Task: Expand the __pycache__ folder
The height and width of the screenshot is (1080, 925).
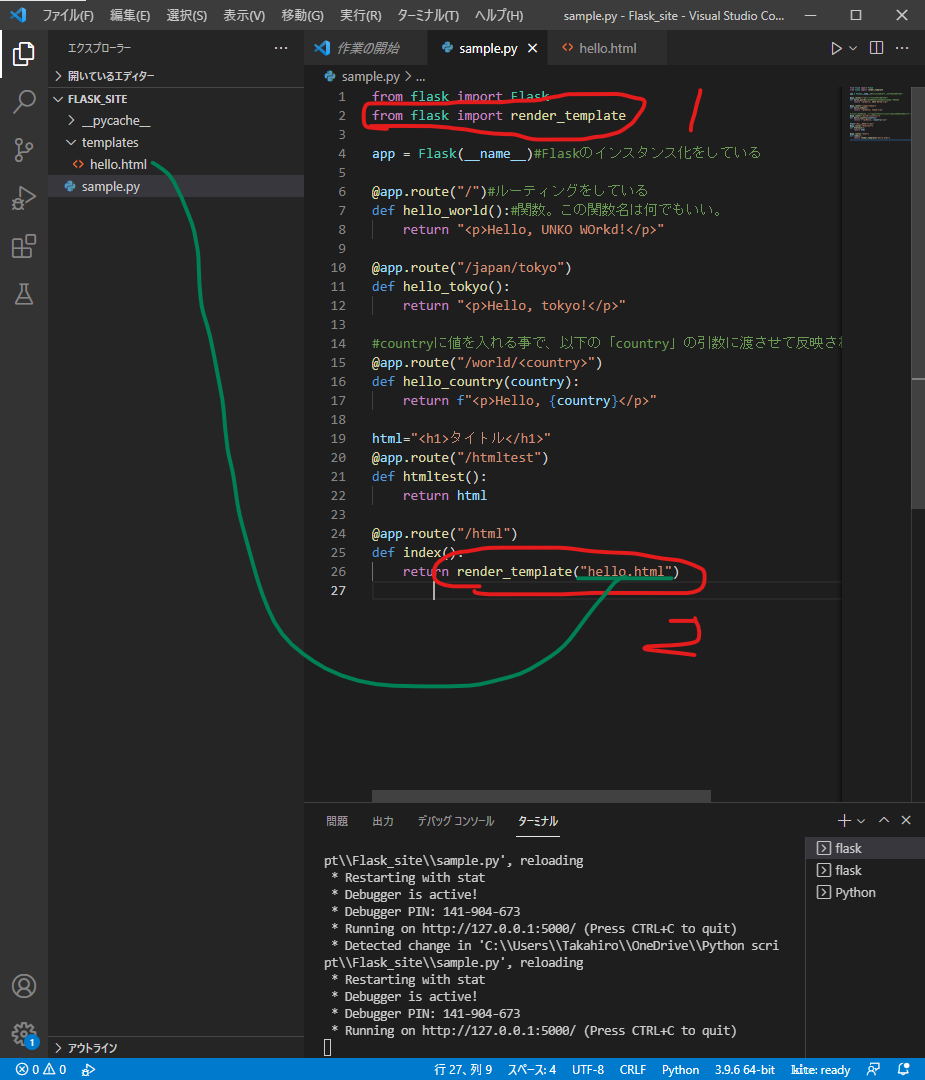Action: (115, 121)
